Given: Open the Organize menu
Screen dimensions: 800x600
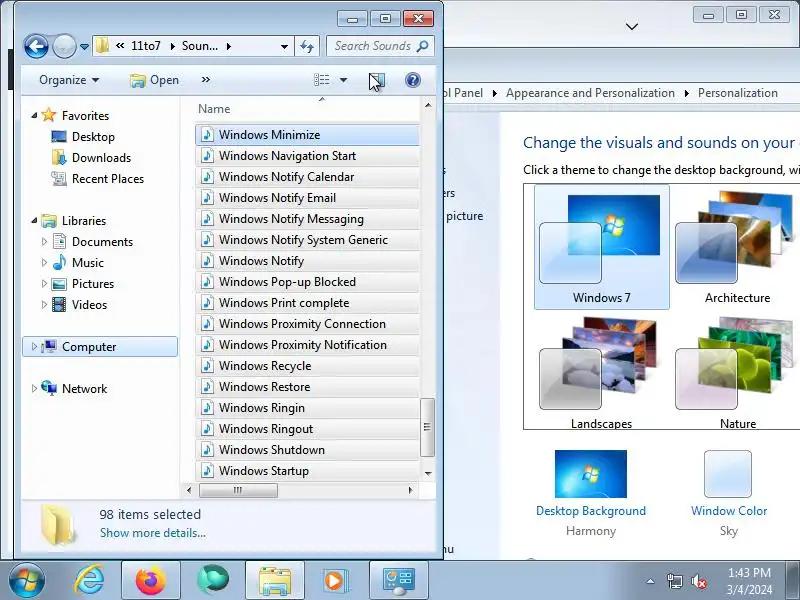Looking at the screenshot, I should tap(69, 80).
